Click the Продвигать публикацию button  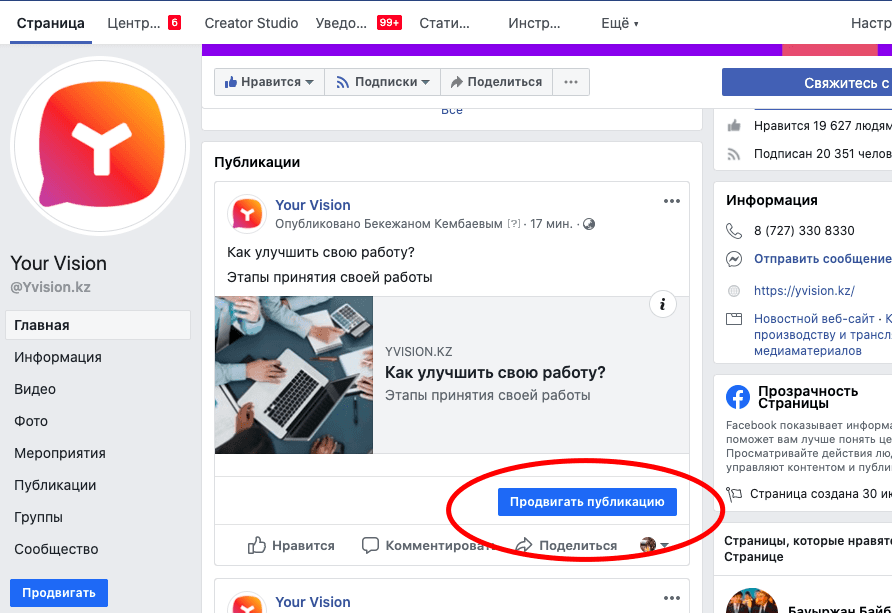click(587, 502)
